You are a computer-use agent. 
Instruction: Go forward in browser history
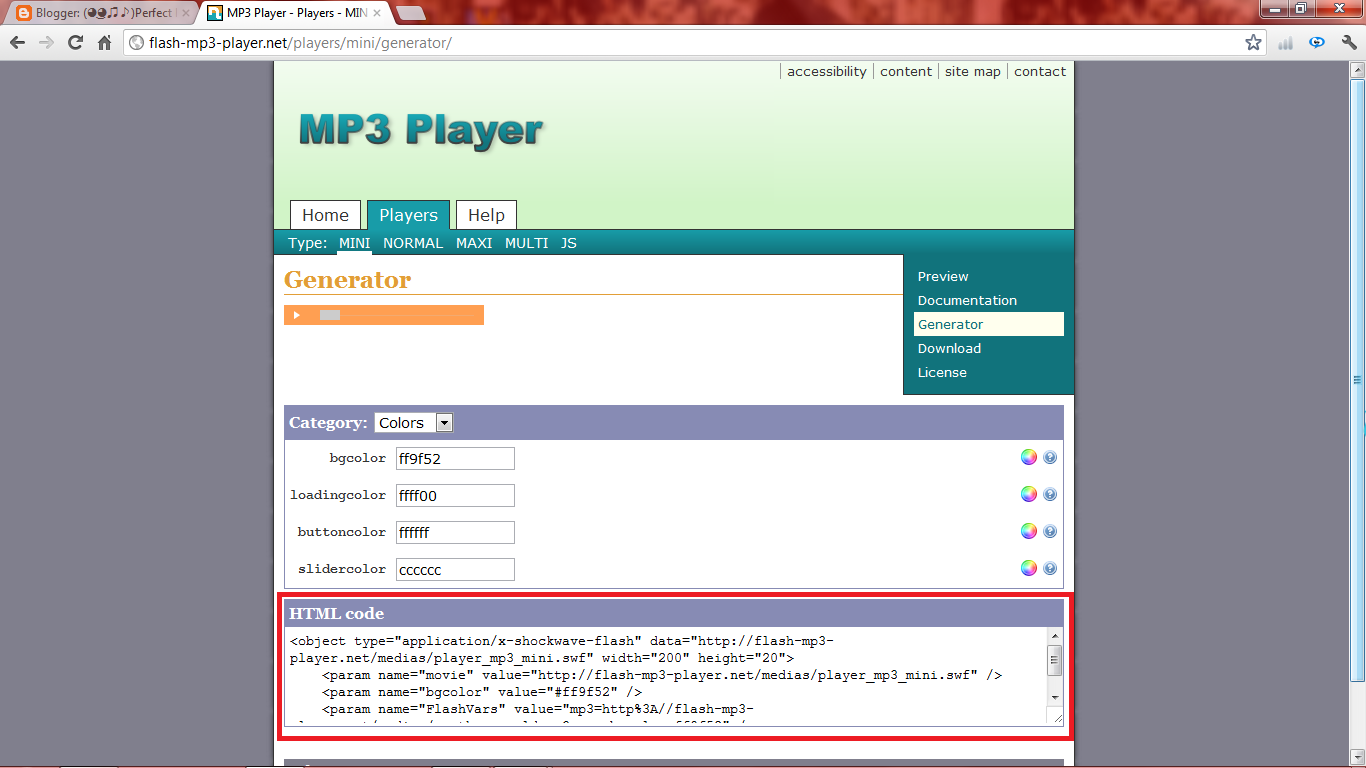click(x=46, y=43)
